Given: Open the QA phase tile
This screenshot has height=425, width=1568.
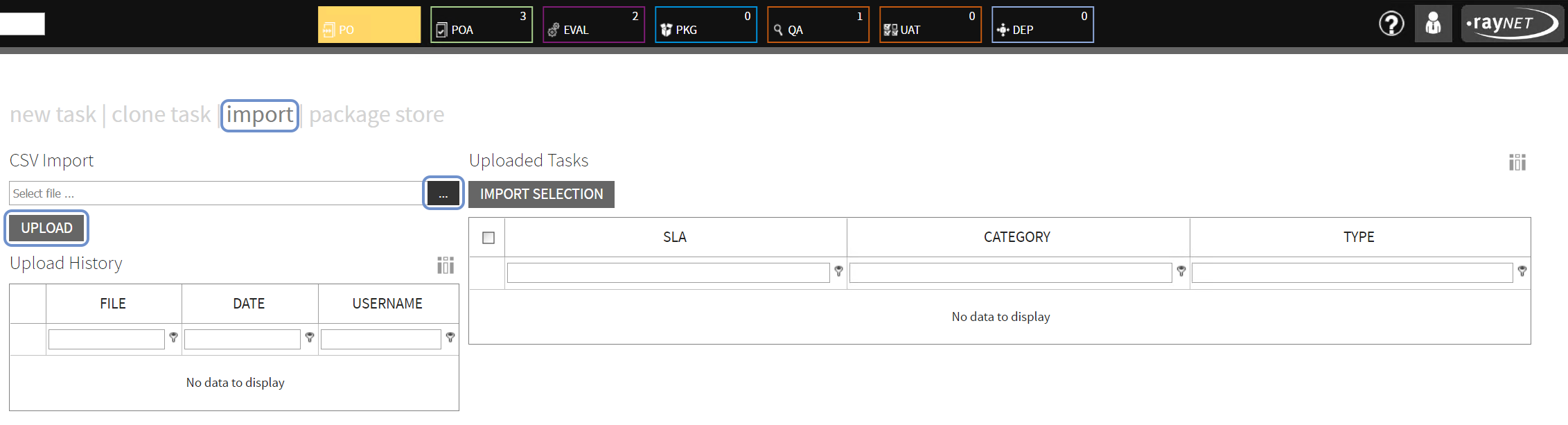Looking at the screenshot, I should (818, 25).
